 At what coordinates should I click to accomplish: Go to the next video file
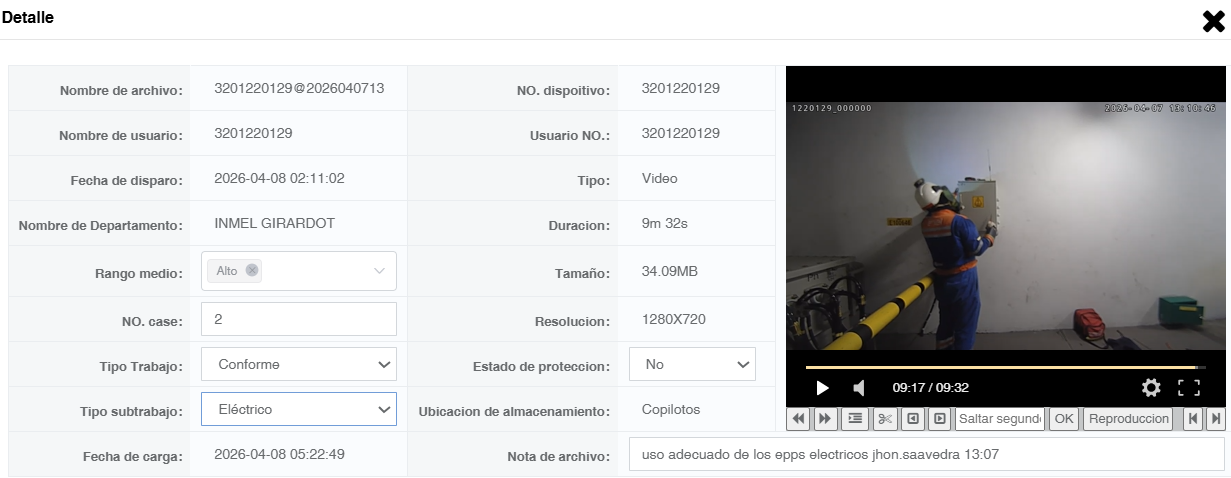(x=1216, y=419)
